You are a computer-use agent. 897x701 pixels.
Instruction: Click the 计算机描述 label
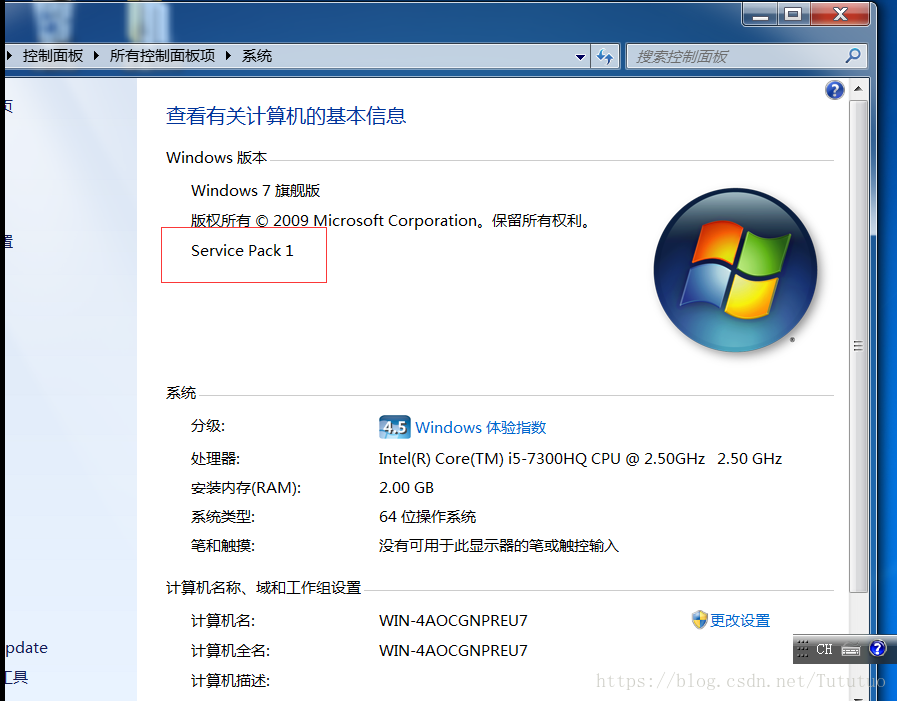click(230, 681)
